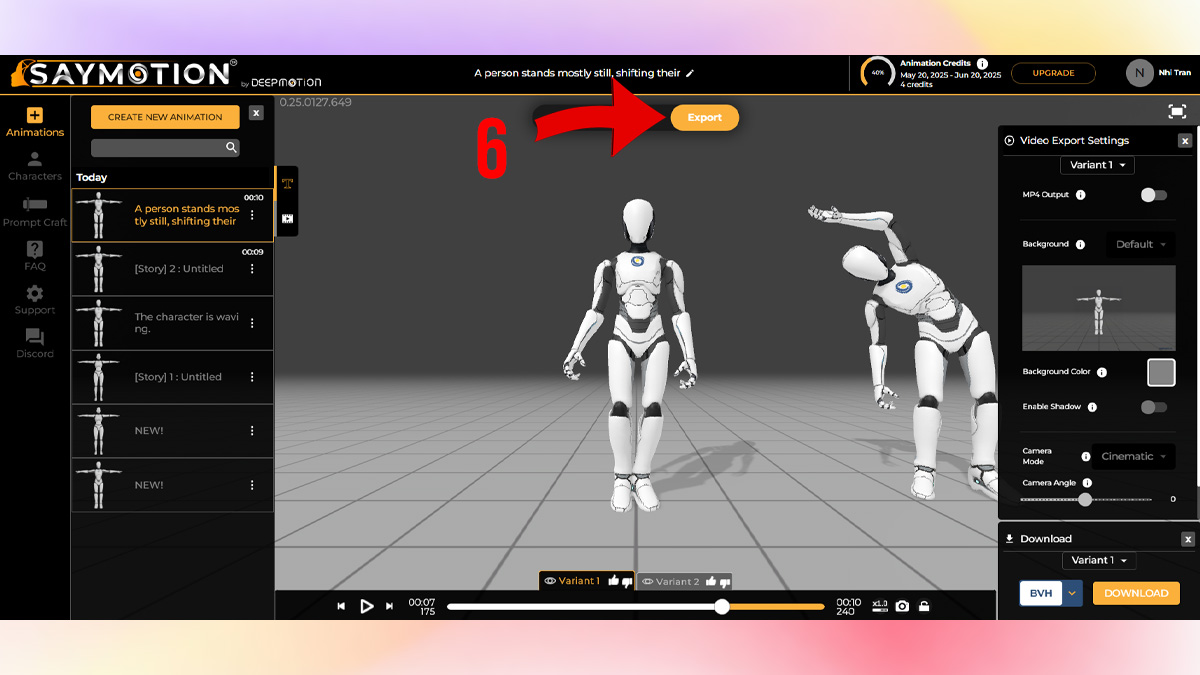Open Variant 1 dropdown in Download panel
The height and width of the screenshot is (675, 1200).
(x=1097, y=560)
